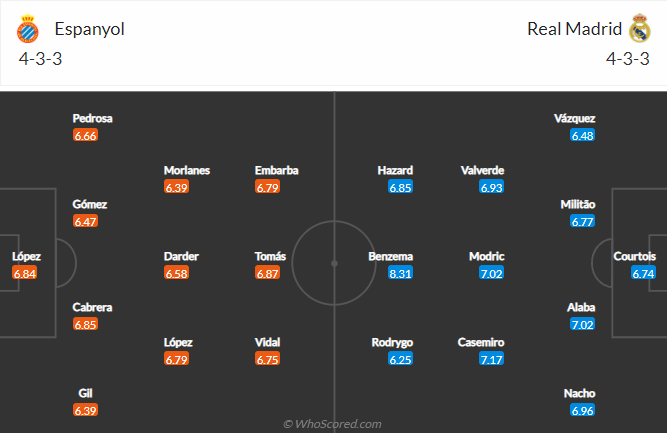Select player Embarba on the pitch
The width and height of the screenshot is (667, 433).
click(x=276, y=171)
